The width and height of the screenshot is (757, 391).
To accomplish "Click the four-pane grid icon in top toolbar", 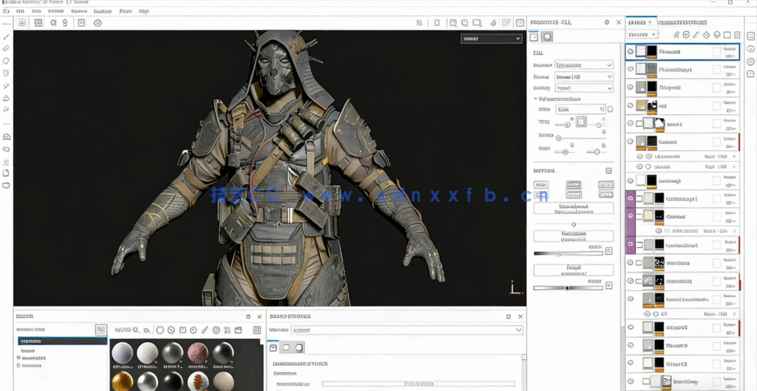I will point(38,23).
